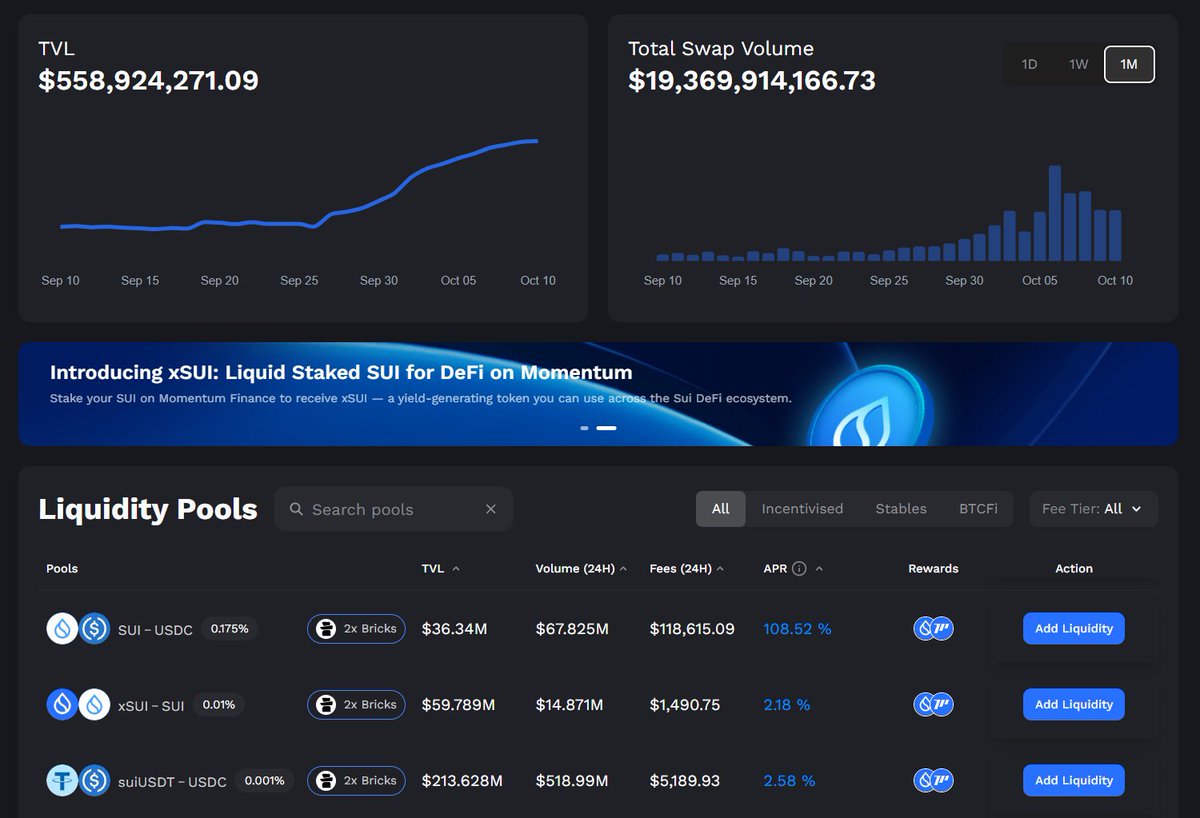
Task: Sort pools by Volume (24H) column
Action: coord(581,568)
